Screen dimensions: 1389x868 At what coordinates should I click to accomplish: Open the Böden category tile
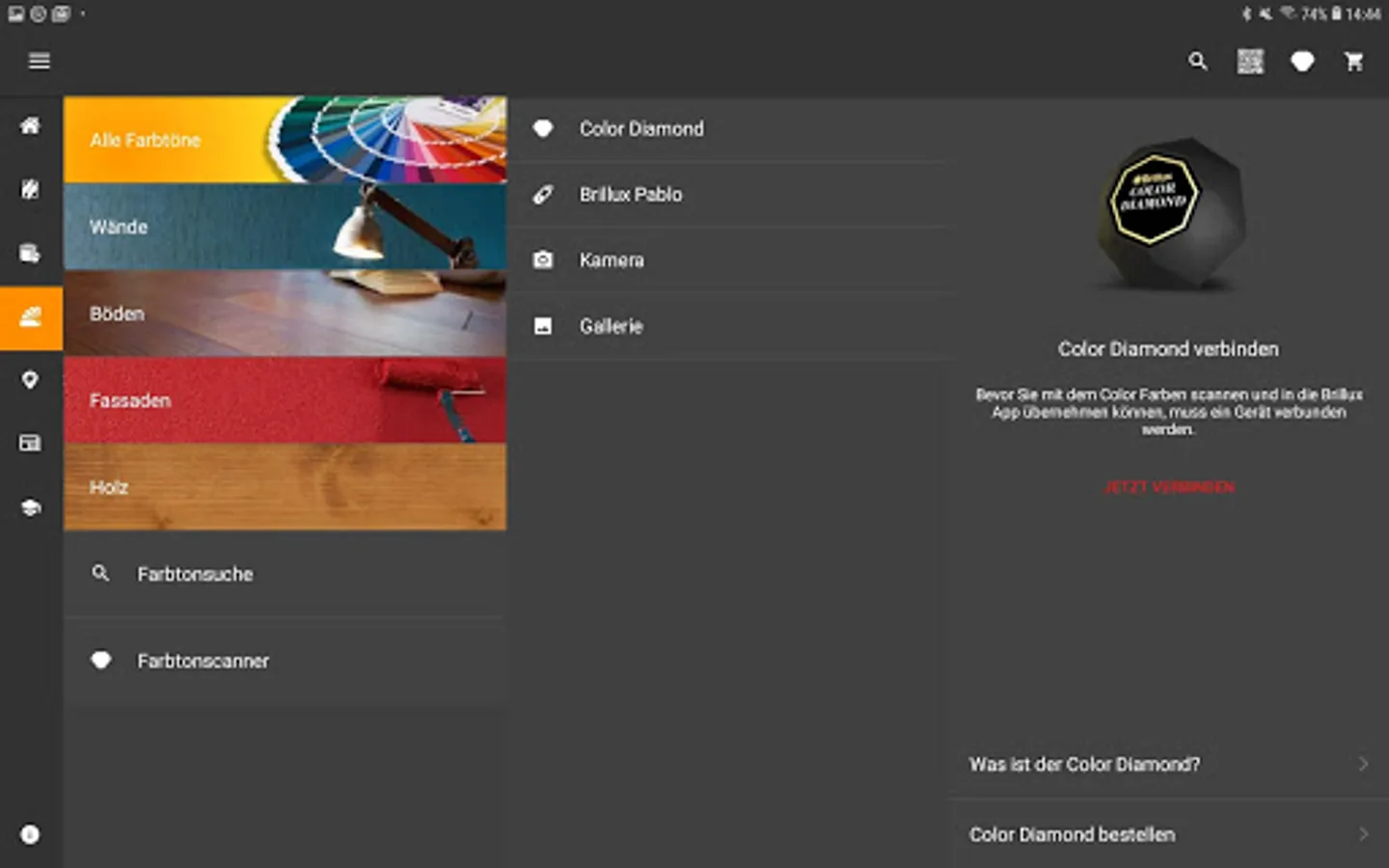pos(286,313)
